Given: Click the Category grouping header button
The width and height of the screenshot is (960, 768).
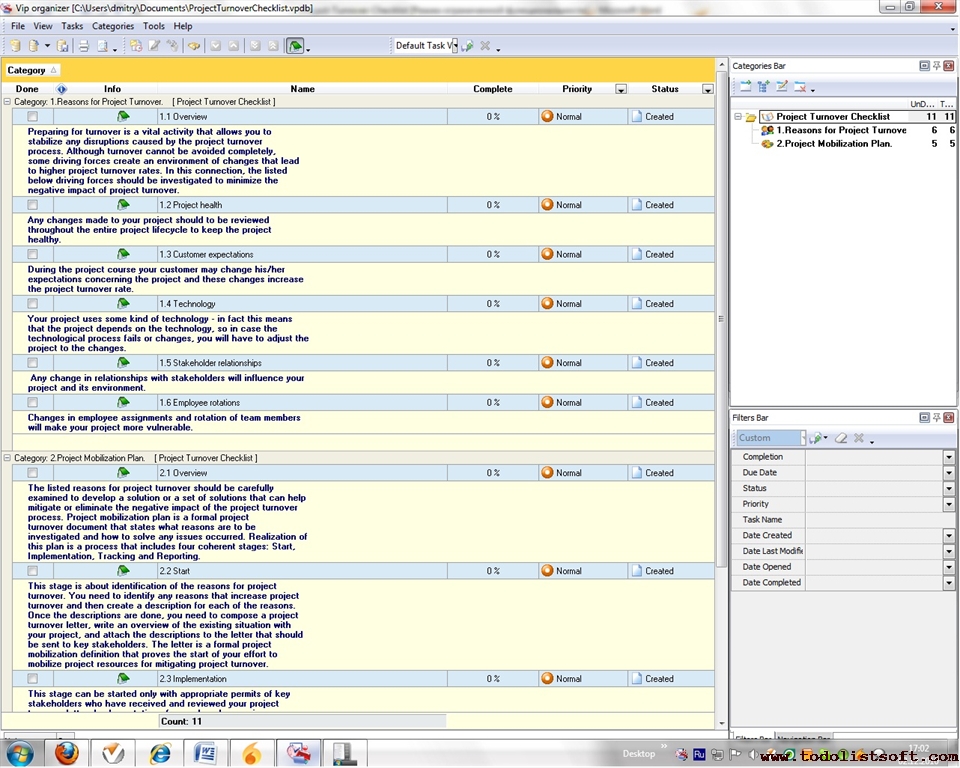Looking at the screenshot, I should [32, 70].
